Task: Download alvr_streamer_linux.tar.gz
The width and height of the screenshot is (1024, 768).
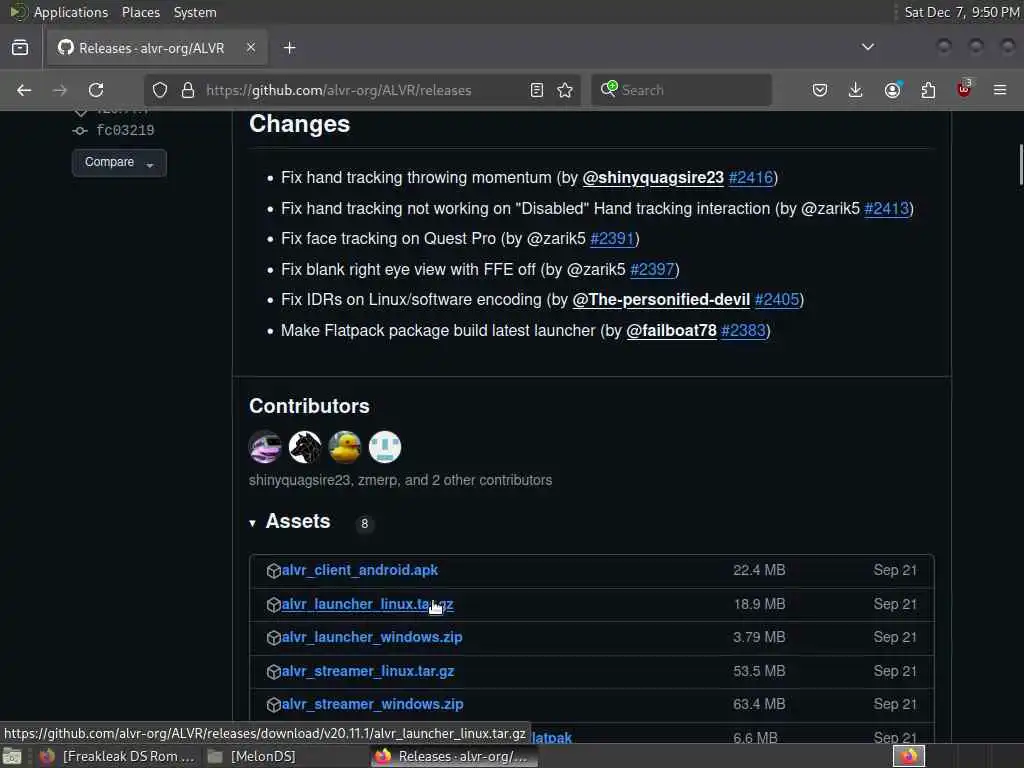Action: click(x=368, y=671)
